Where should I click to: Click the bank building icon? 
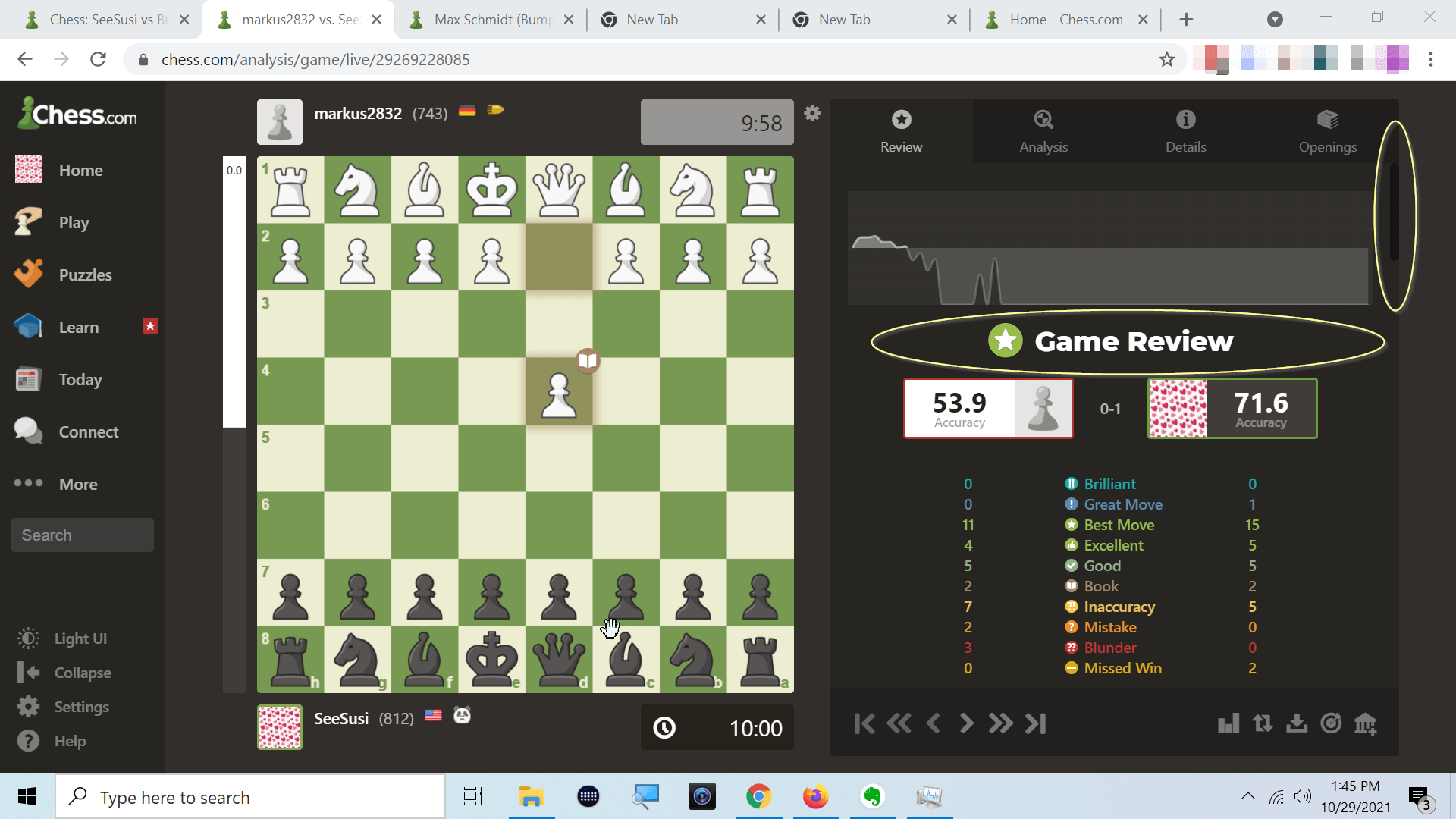[x=1365, y=723]
